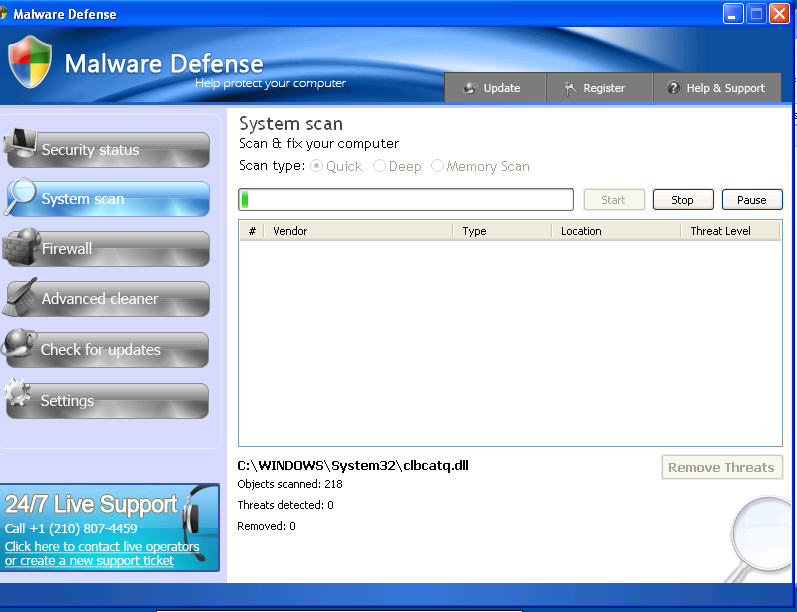Click 'Click here to contact live operators' link
The height and width of the screenshot is (612, 797).
click(x=102, y=546)
